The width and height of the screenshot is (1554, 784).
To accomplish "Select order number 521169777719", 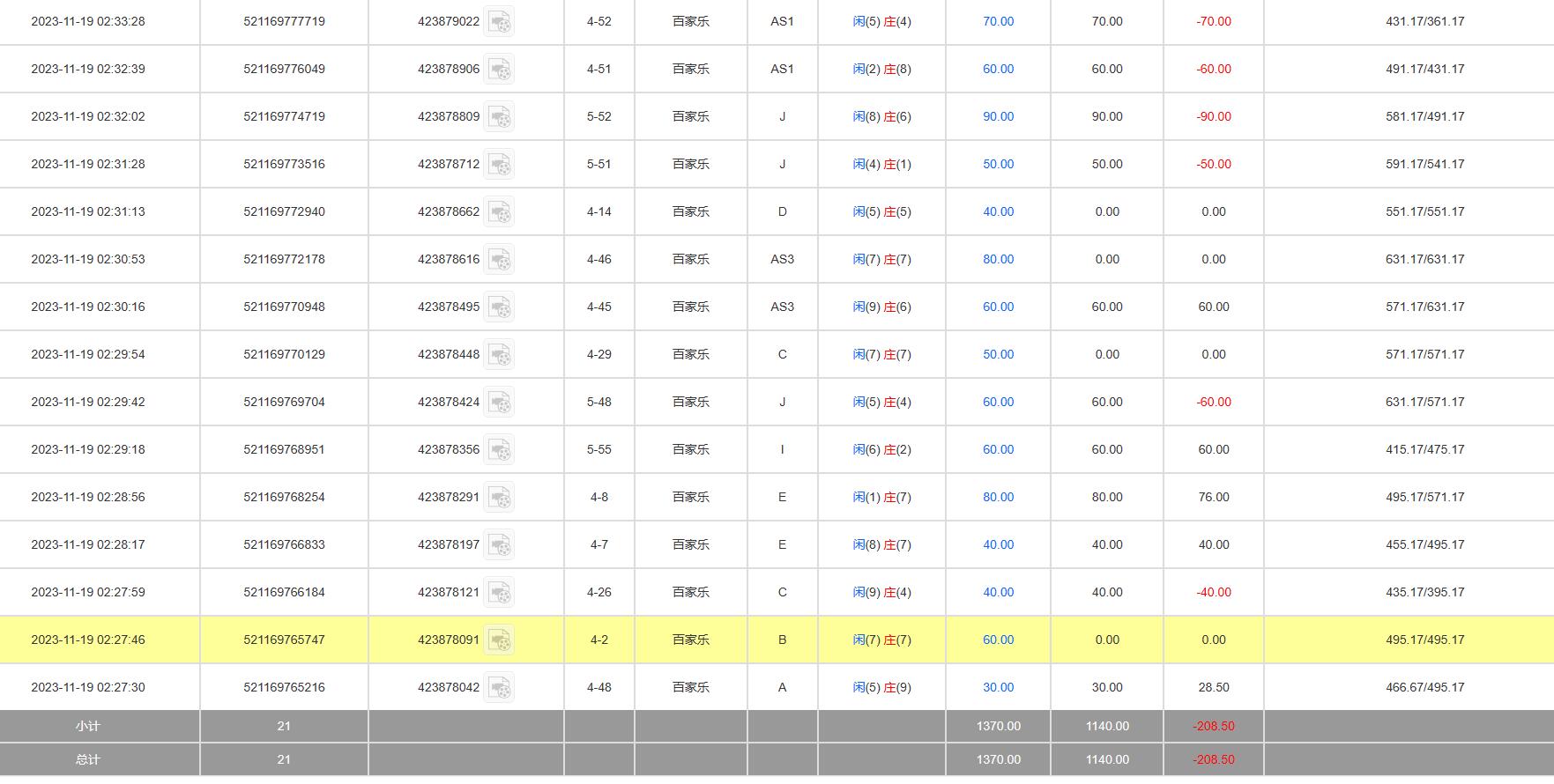I will 284,21.
